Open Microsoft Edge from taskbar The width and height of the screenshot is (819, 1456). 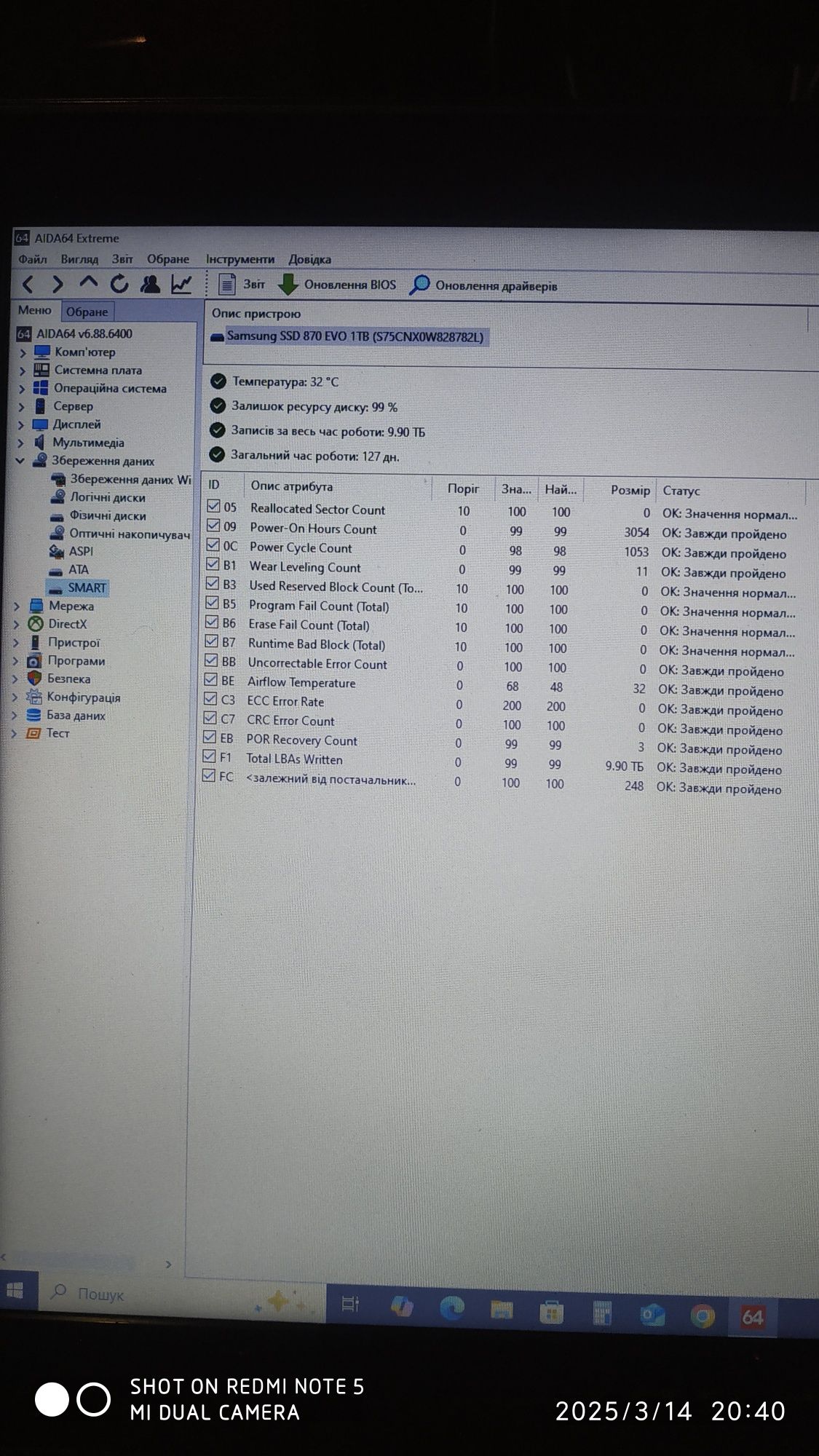(x=452, y=1309)
